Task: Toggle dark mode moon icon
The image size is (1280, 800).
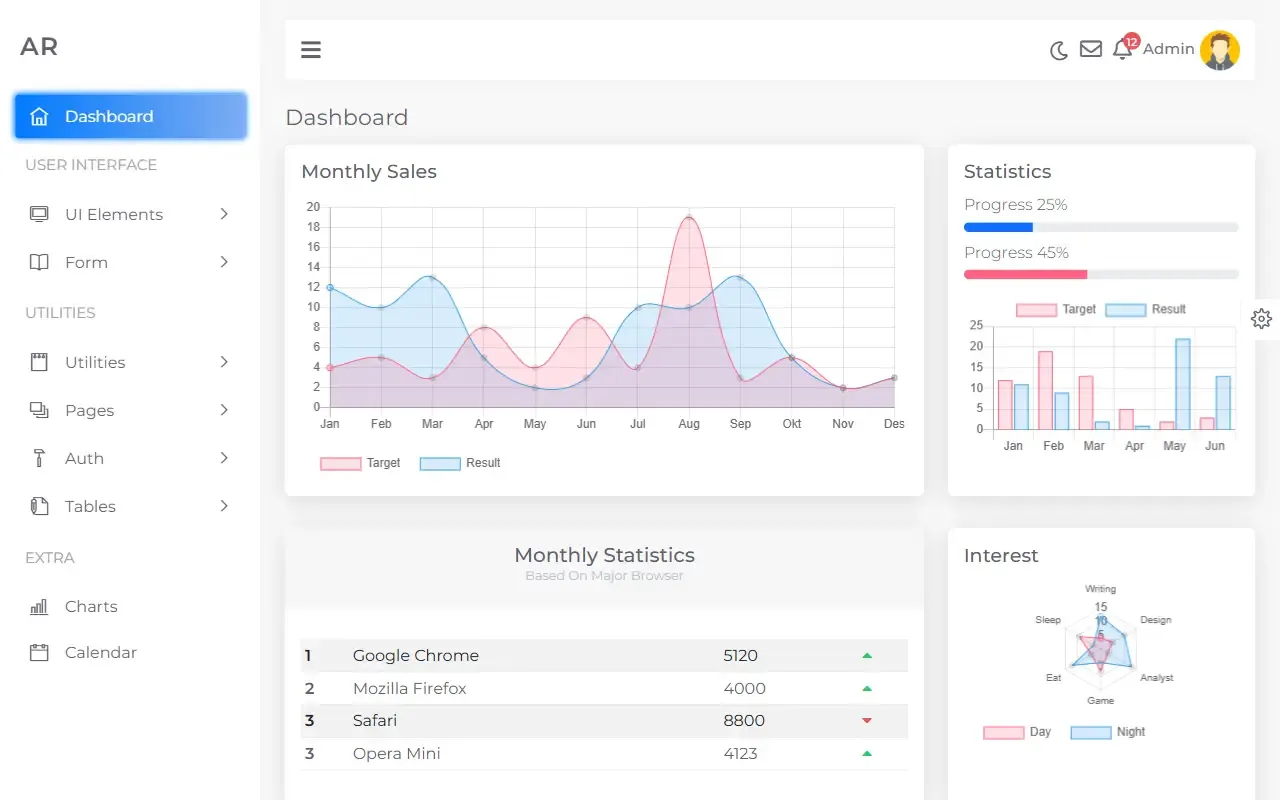Action: tap(1059, 50)
